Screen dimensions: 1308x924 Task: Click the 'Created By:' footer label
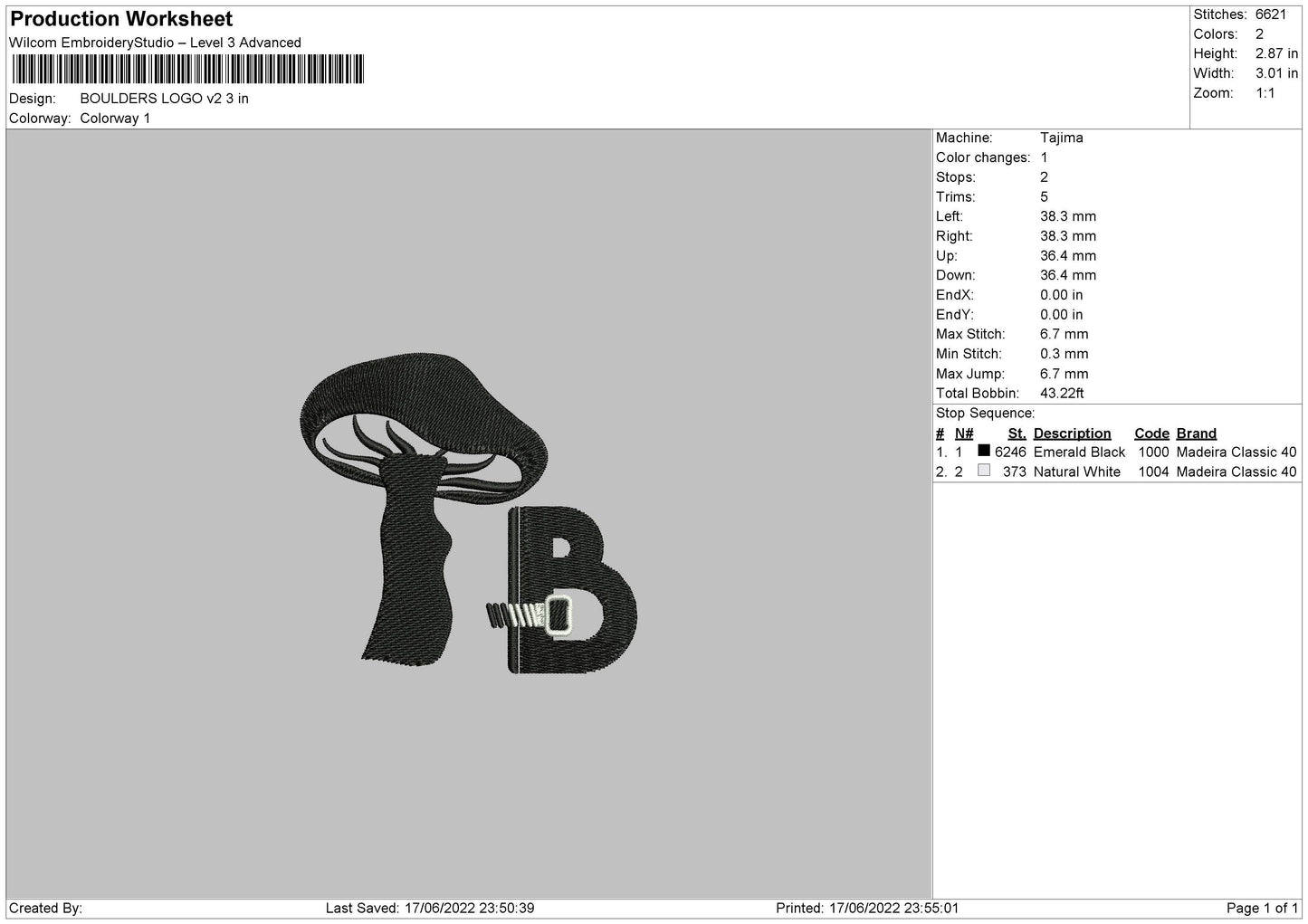pyautogui.click(x=45, y=909)
